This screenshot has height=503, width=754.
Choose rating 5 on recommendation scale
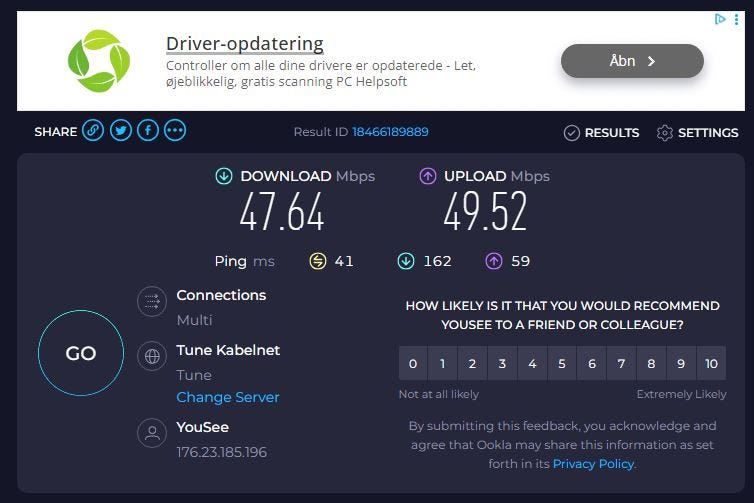coord(562,364)
